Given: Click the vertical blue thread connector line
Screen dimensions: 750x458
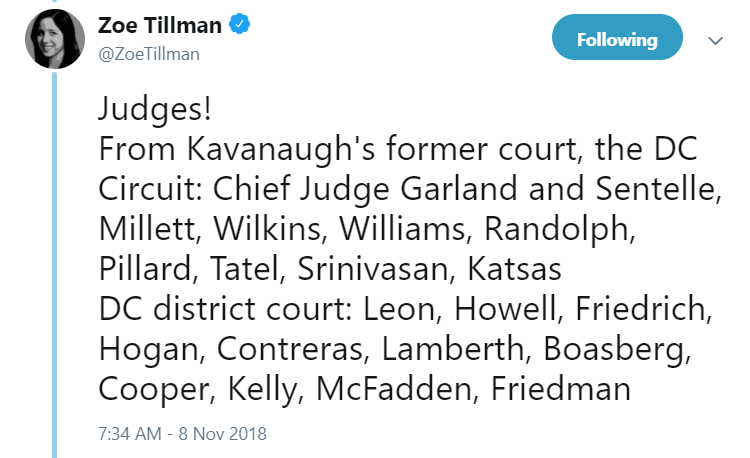Looking at the screenshot, I should tap(55, 264).
